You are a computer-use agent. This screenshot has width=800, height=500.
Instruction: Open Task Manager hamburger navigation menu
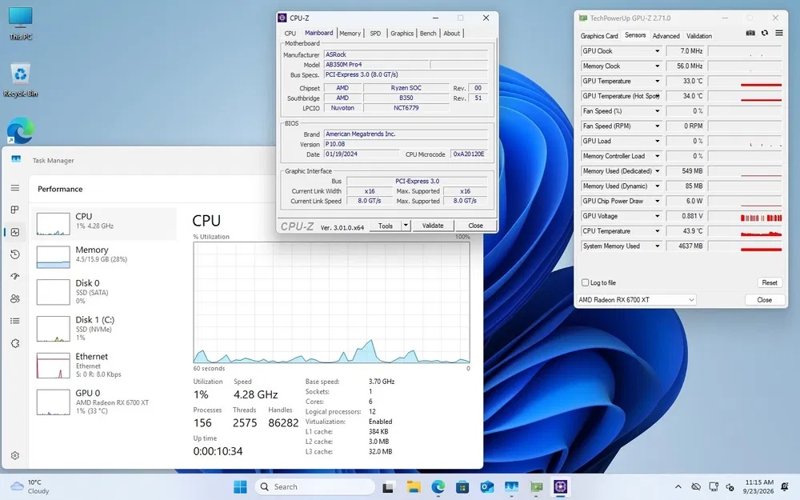(x=15, y=188)
